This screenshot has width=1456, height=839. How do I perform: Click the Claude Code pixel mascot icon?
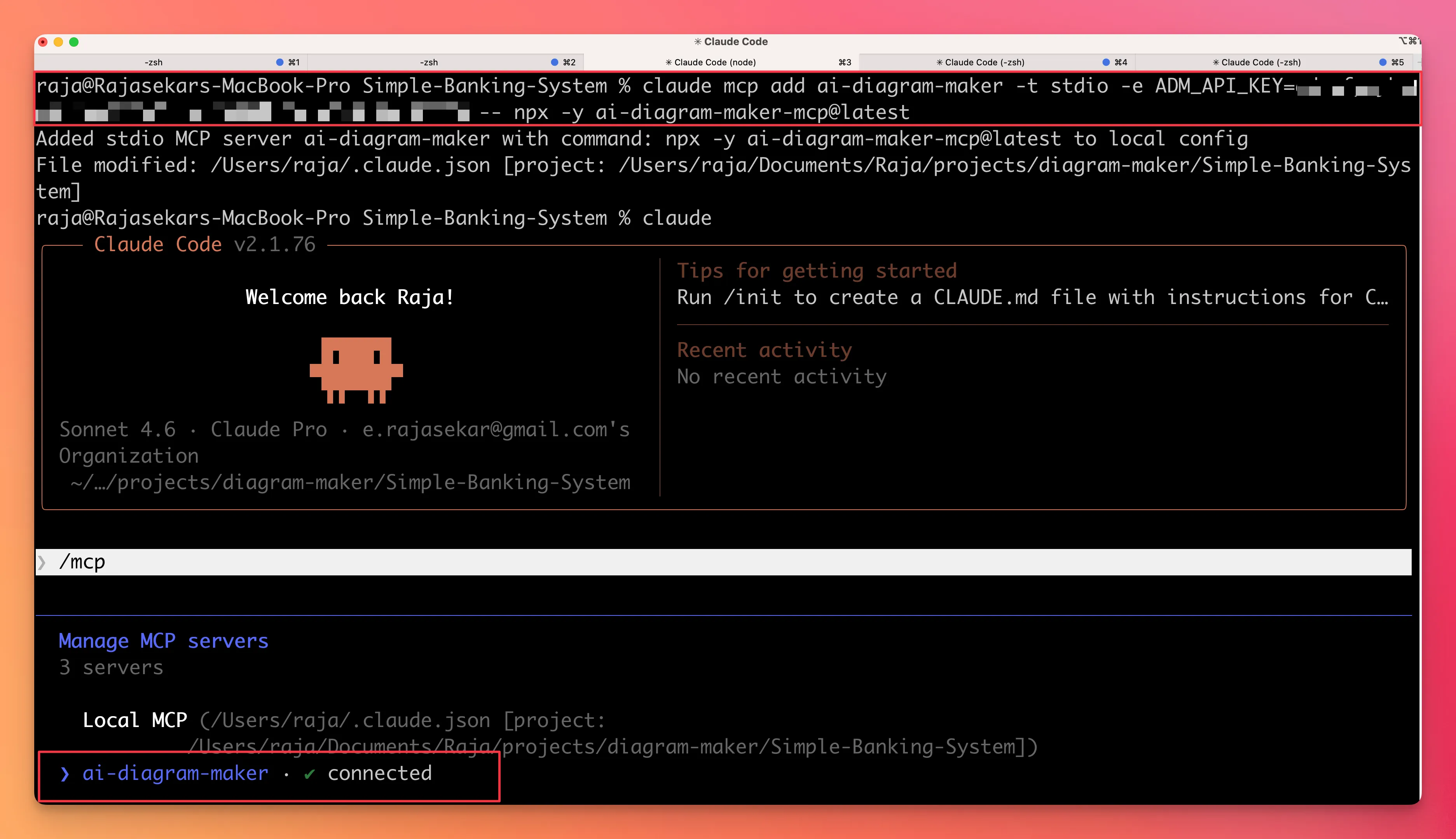coord(356,369)
